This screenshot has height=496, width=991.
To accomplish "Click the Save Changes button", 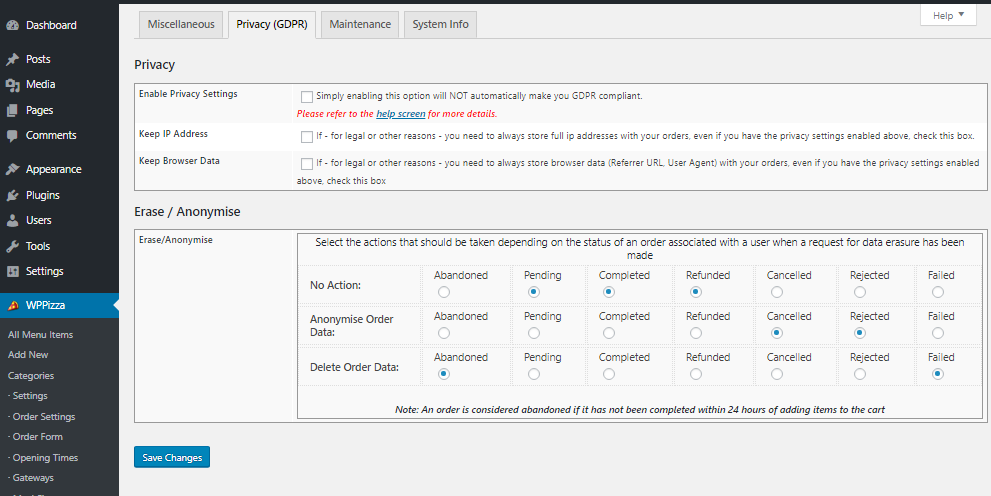I will [172, 458].
